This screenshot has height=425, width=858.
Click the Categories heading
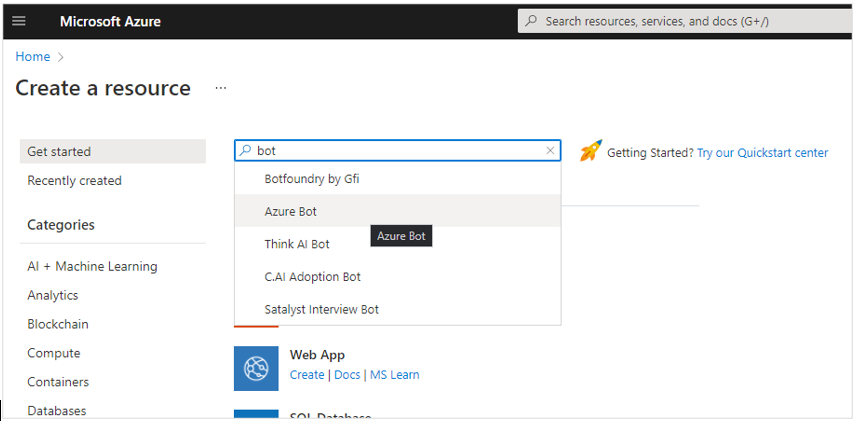click(61, 225)
